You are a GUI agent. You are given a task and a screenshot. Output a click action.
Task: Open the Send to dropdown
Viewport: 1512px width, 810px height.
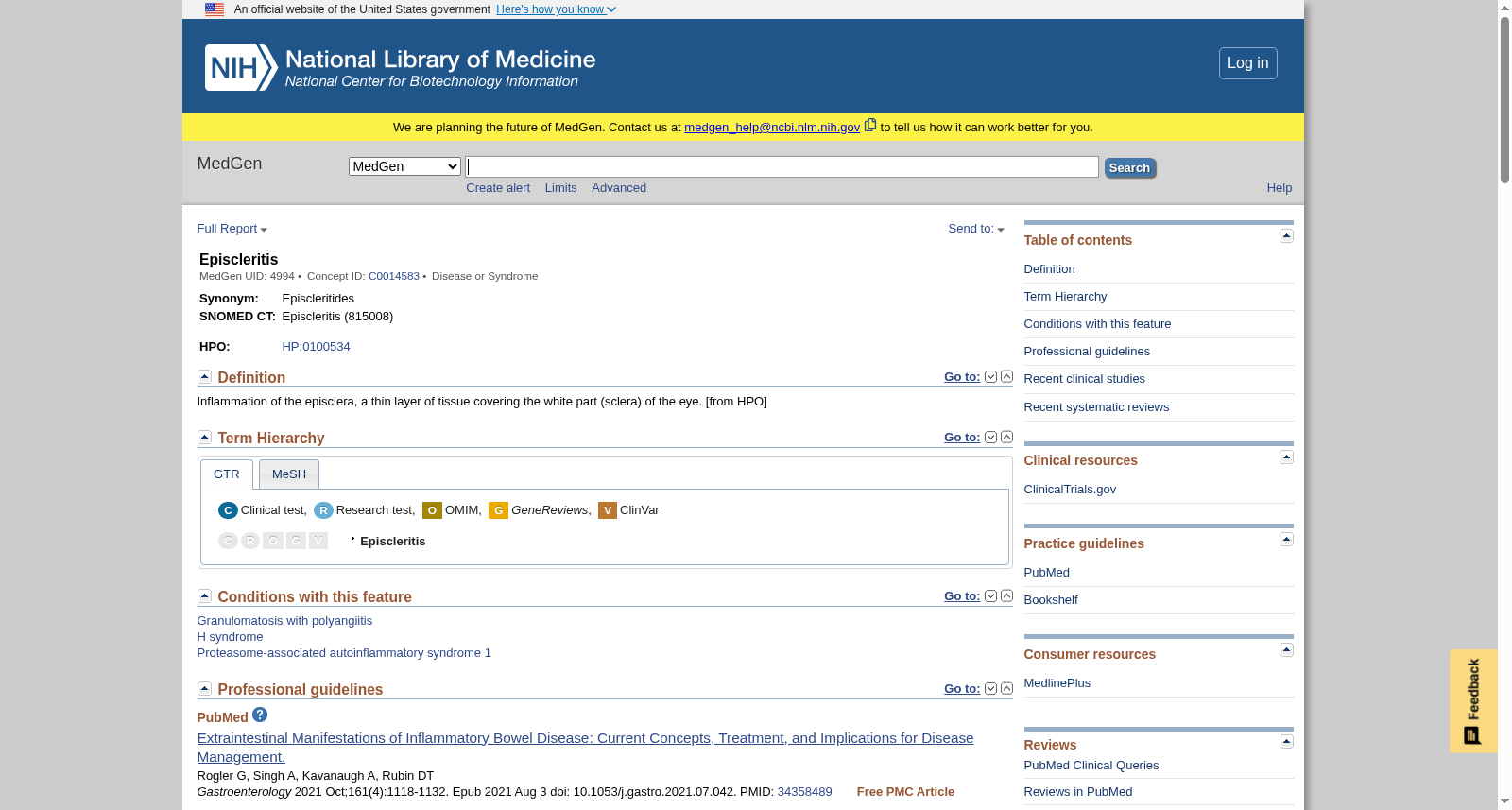pos(976,229)
